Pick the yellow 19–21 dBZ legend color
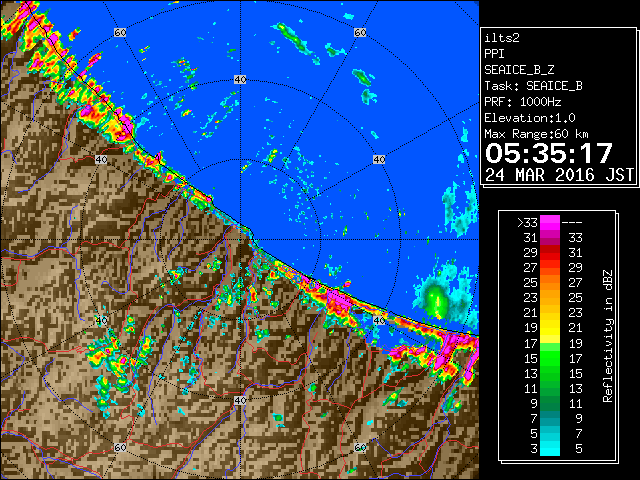Screen dimensions: 640x480 point(550,328)
